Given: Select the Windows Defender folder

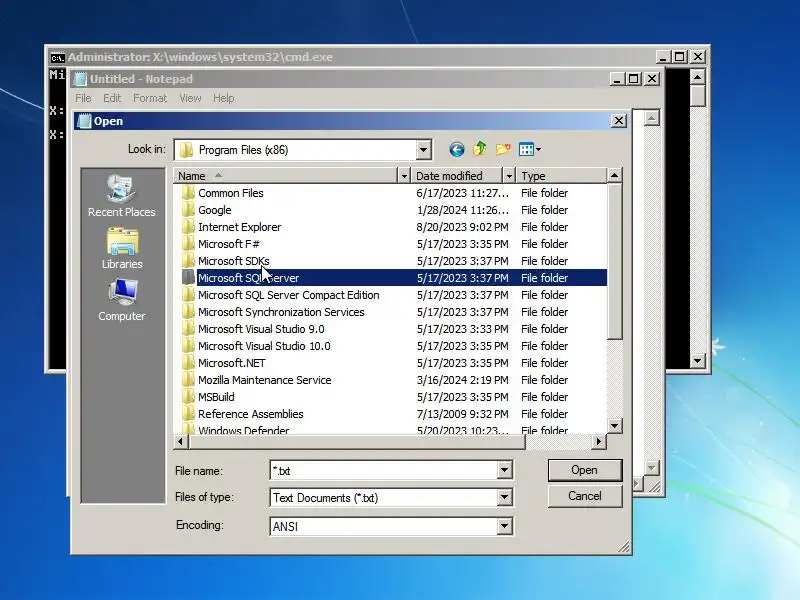Looking at the screenshot, I should 243,430.
